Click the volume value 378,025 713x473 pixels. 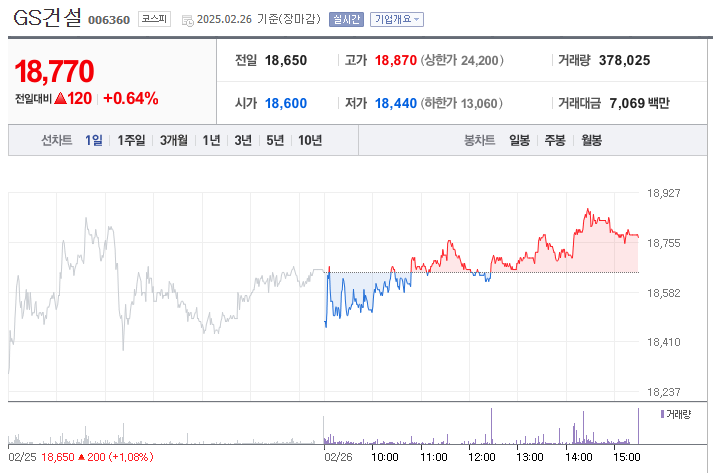[x=624, y=60]
